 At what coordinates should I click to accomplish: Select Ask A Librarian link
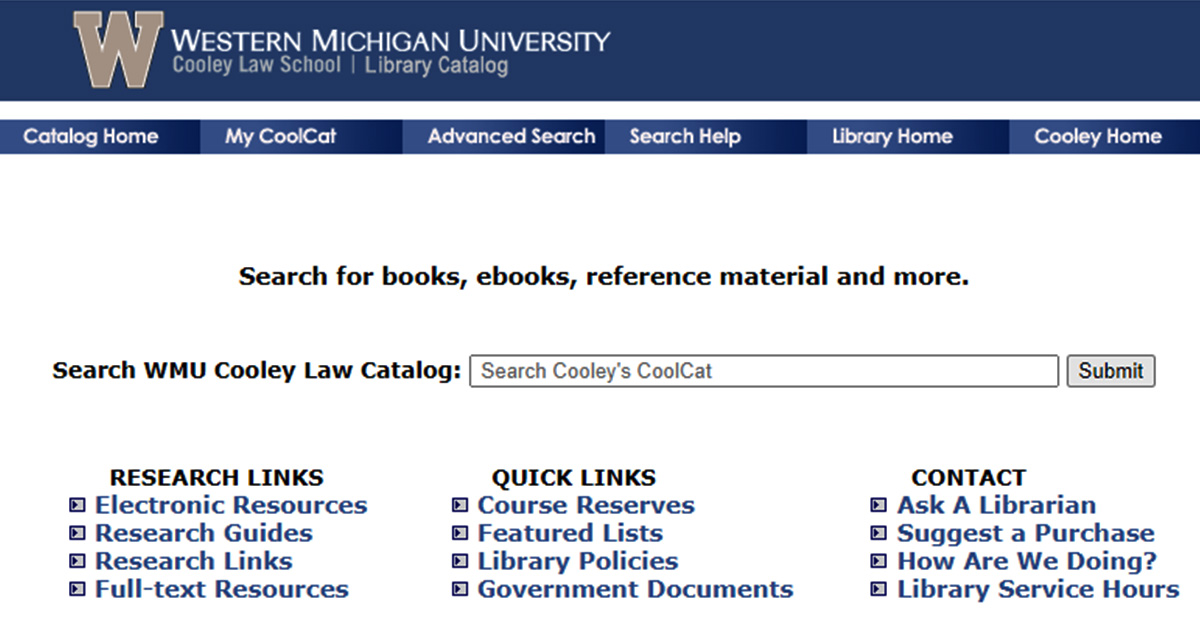tap(997, 506)
